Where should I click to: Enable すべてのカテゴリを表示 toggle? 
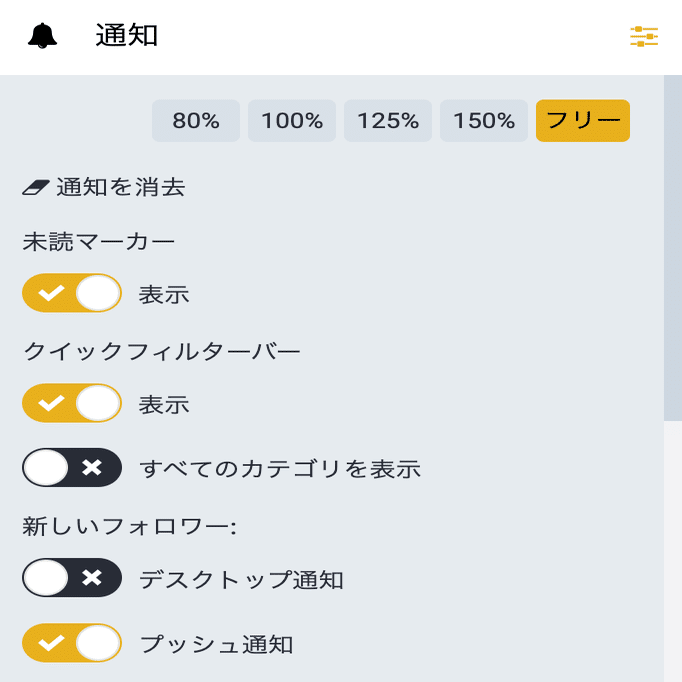click(72, 468)
